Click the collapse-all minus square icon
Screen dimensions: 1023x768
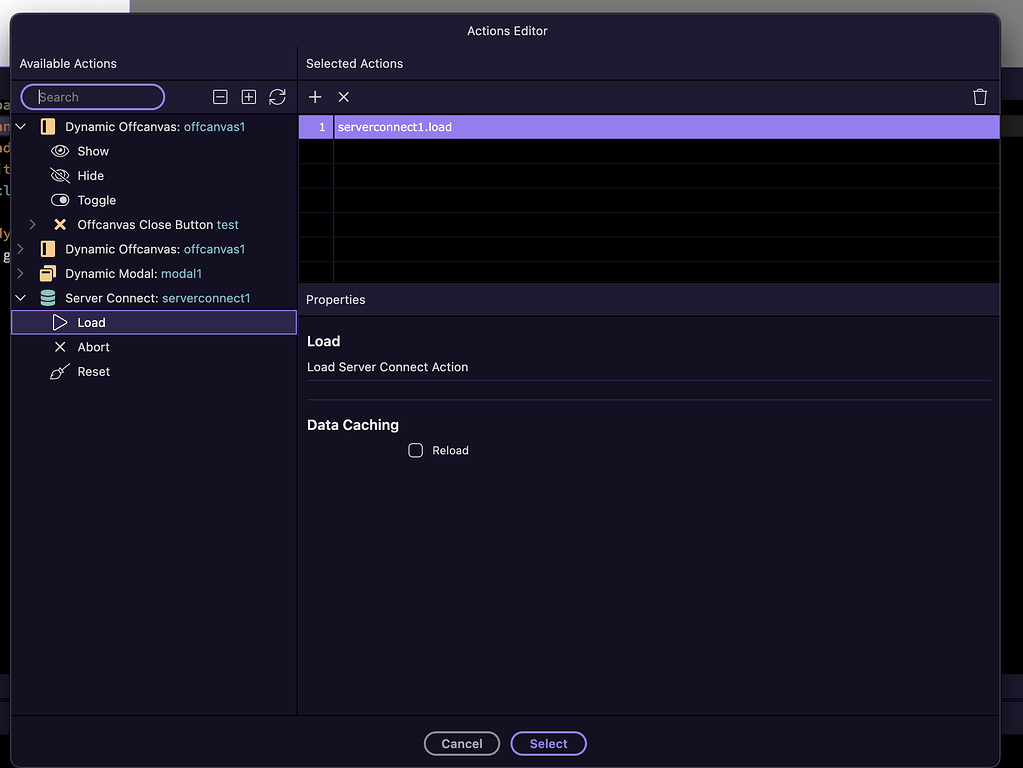point(220,97)
